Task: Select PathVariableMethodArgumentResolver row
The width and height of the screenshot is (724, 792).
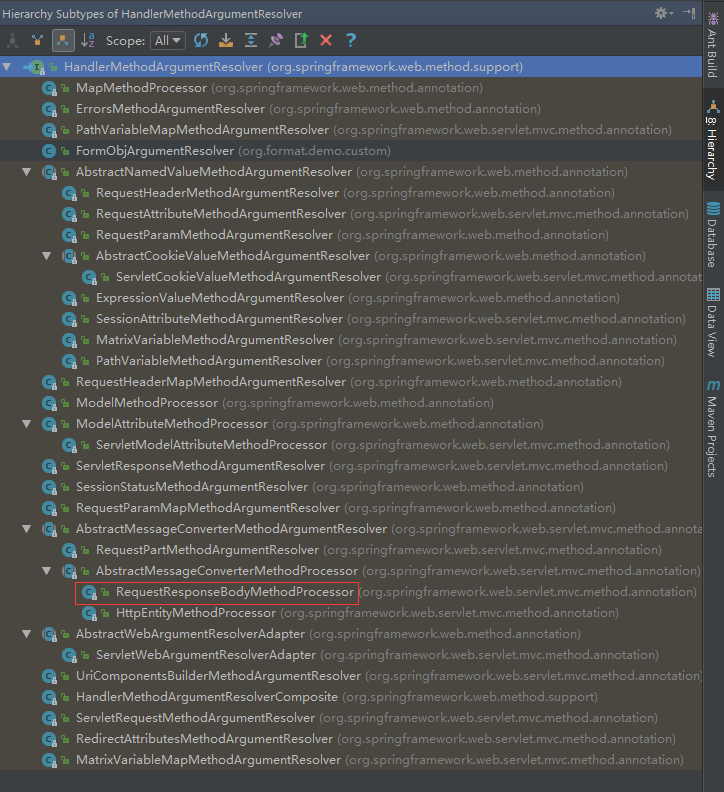Action: point(351,361)
